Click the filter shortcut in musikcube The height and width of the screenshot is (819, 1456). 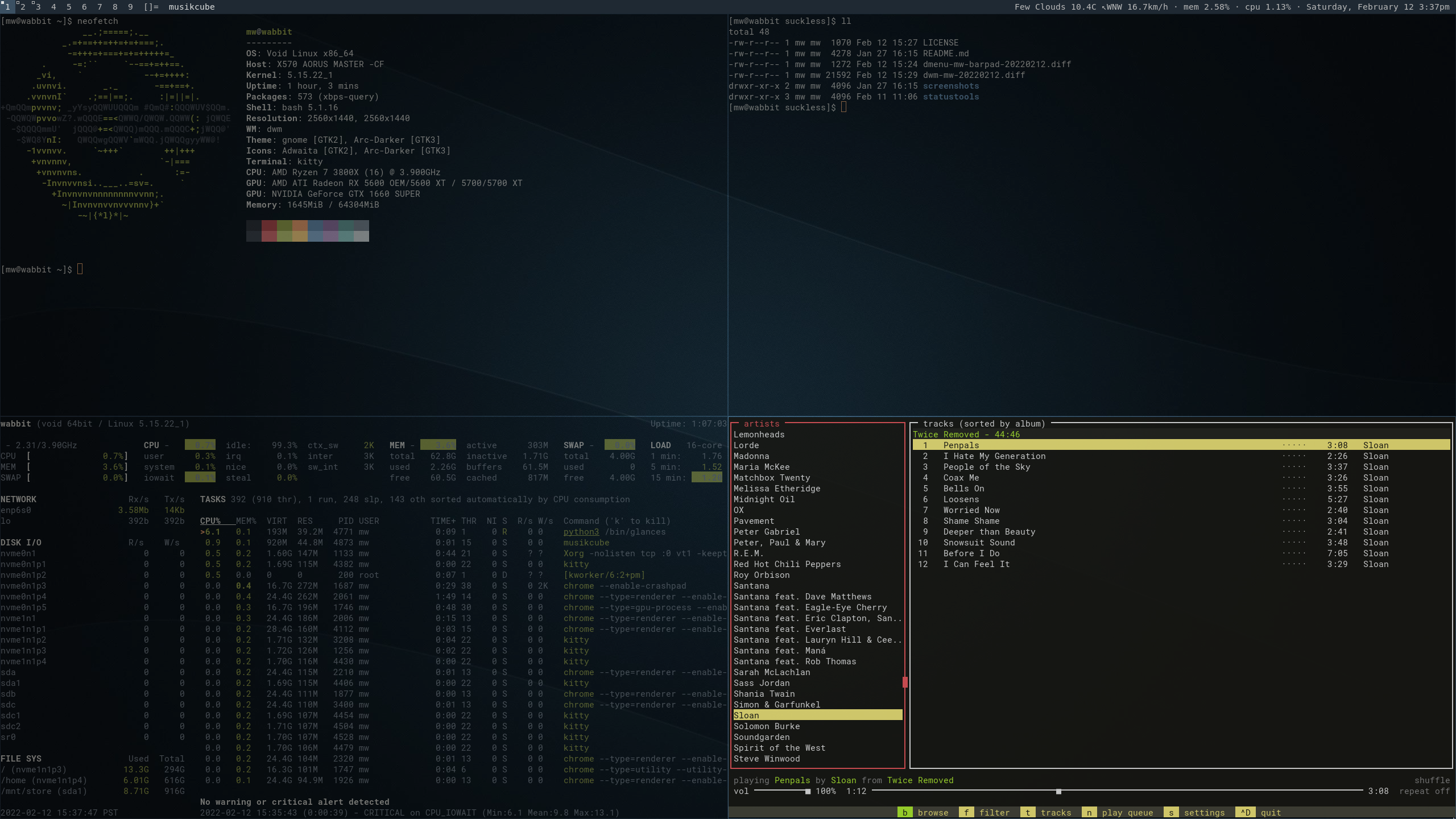(x=985, y=813)
